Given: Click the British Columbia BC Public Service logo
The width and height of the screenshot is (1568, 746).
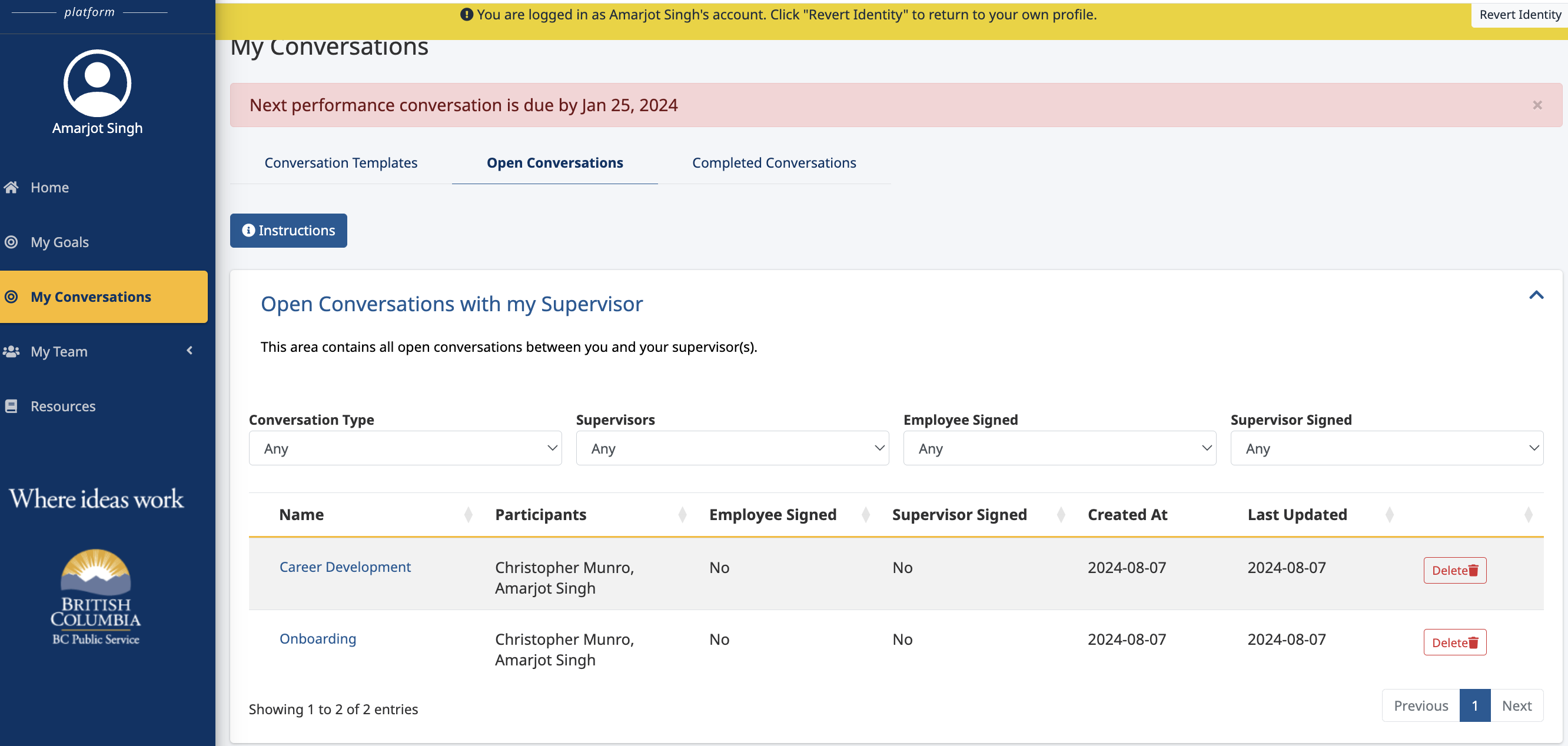Looking at the screenshot, I should click(x=95, y=597).
